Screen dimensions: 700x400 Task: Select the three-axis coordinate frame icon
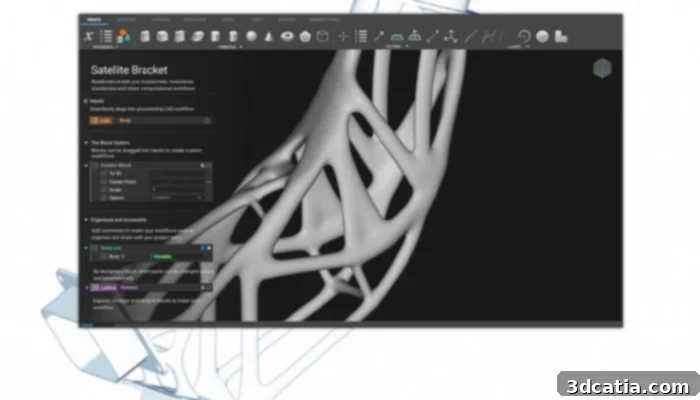451,36
